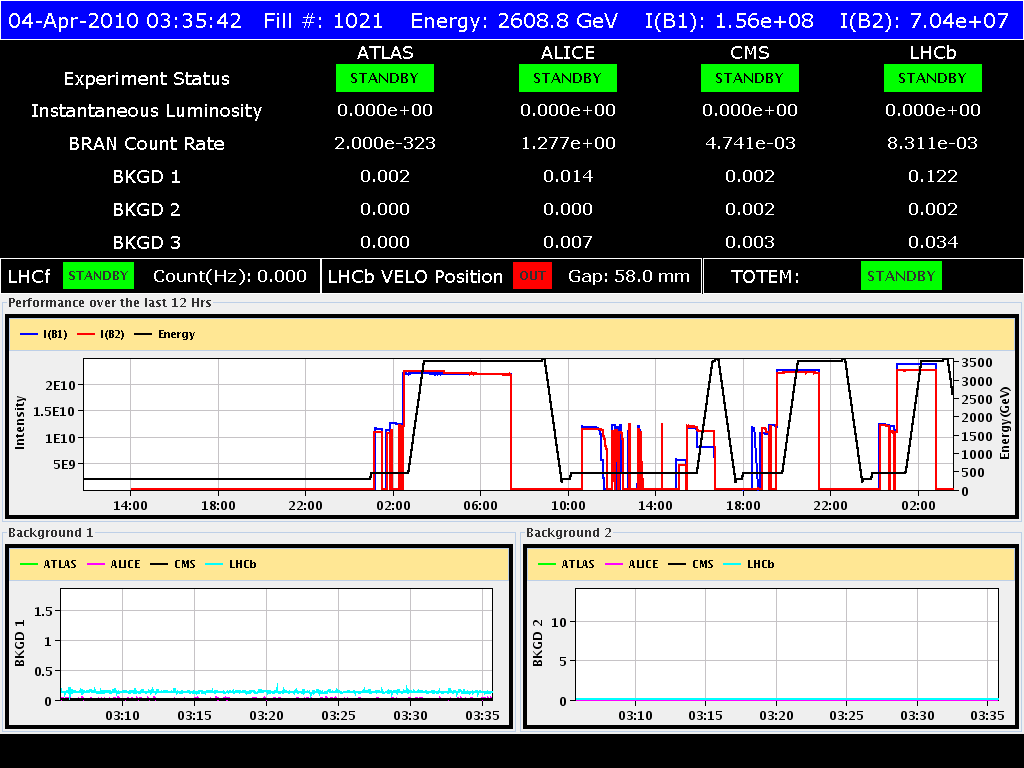
Task: Click the Experiment Status row label
Action: point(147,79)
